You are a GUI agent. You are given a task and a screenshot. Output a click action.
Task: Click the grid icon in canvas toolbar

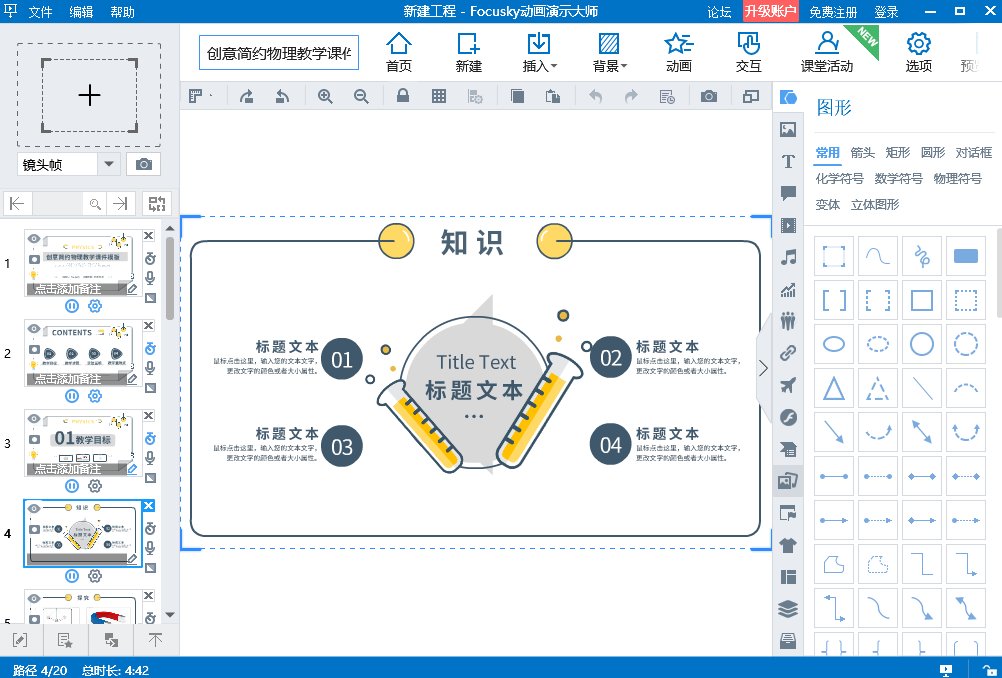click(x=438, y=96)
